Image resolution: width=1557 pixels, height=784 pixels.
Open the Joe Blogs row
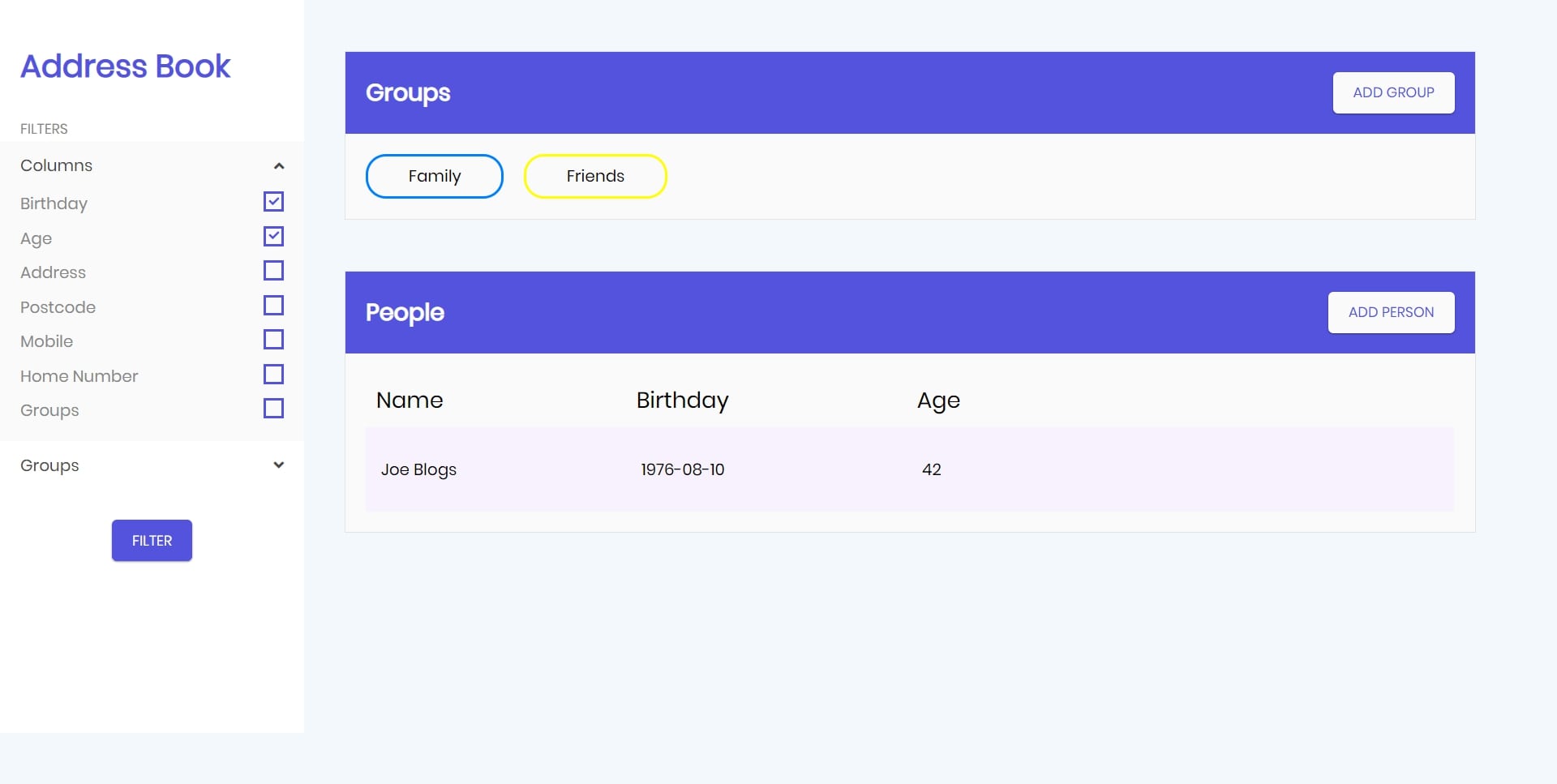pyautogui.click(x=418, y=470)
